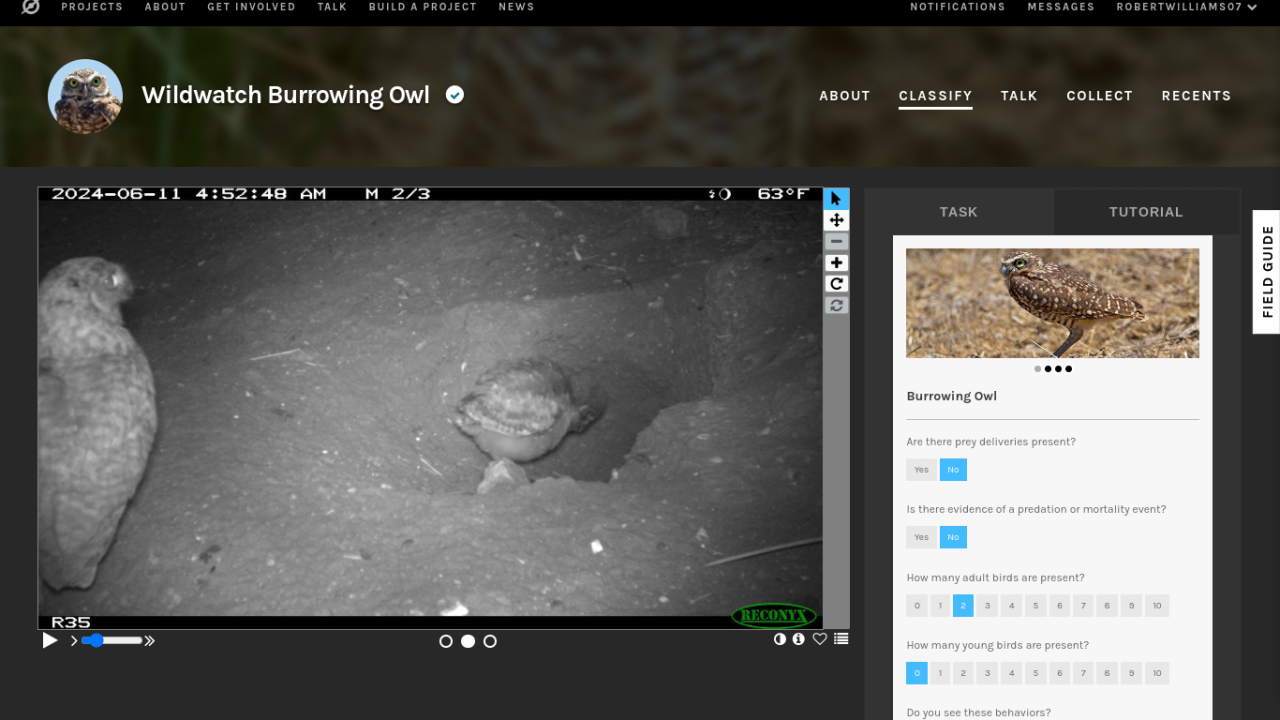This screenshot has height=720, width=1280.
Task: Show the third frame of the sequence
Action: pyautogui.click(x=490, y=641)
